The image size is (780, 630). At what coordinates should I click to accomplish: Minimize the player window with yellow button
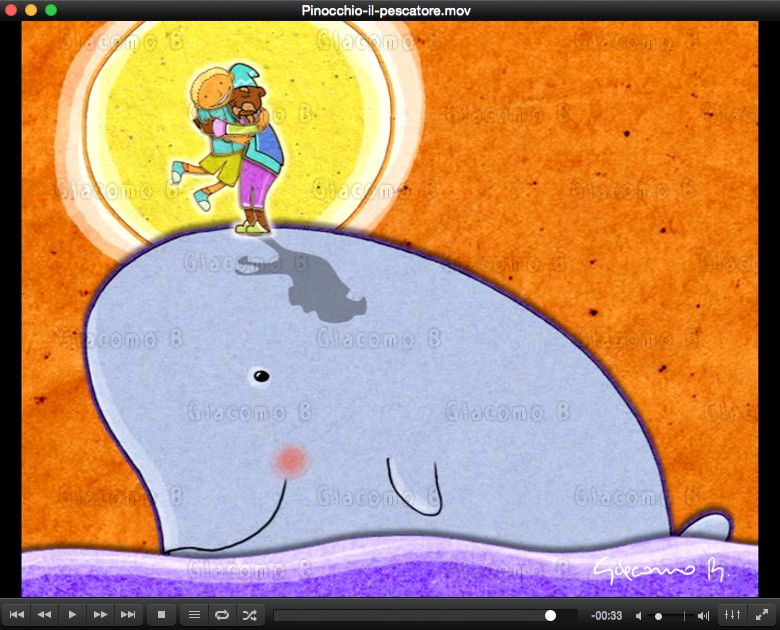coord(31,10)
